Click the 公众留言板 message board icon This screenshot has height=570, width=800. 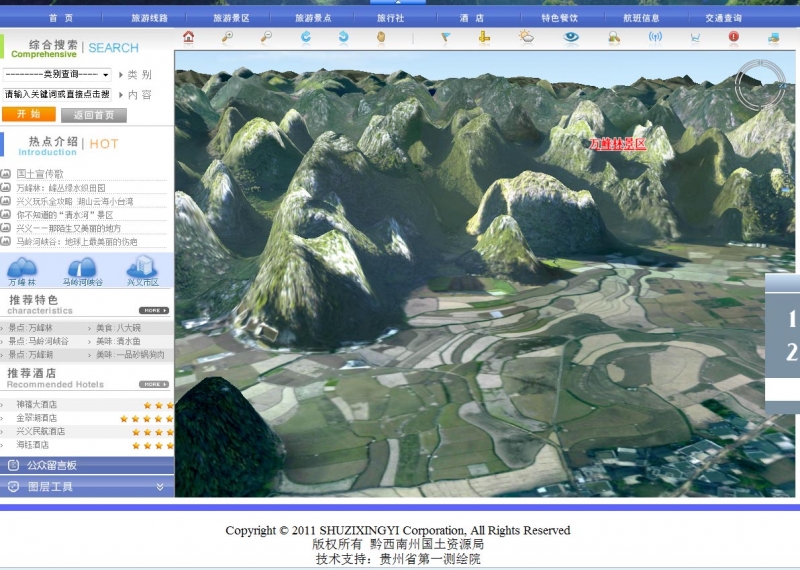click(x=14, y=465)
